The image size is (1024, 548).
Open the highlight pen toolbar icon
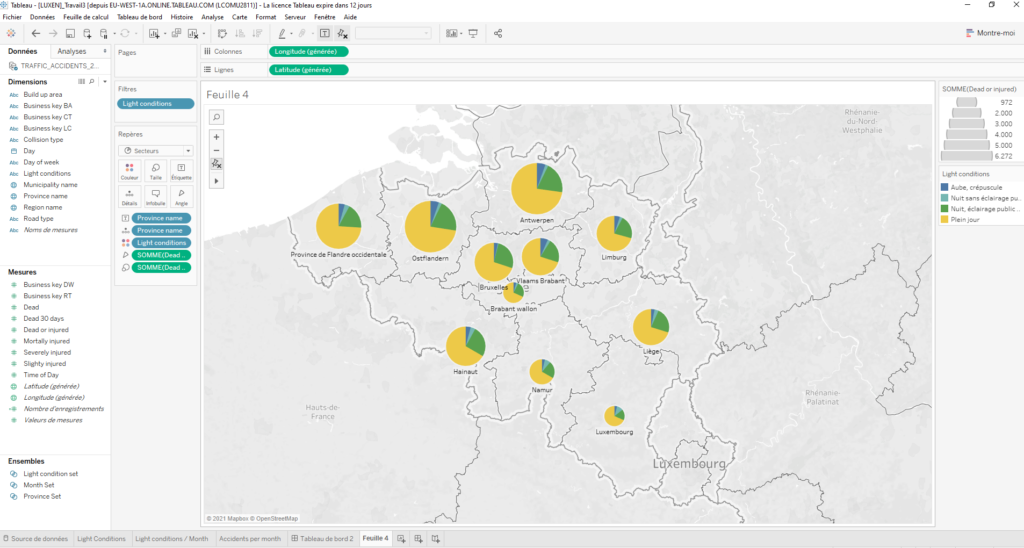(x=282, y=33)
